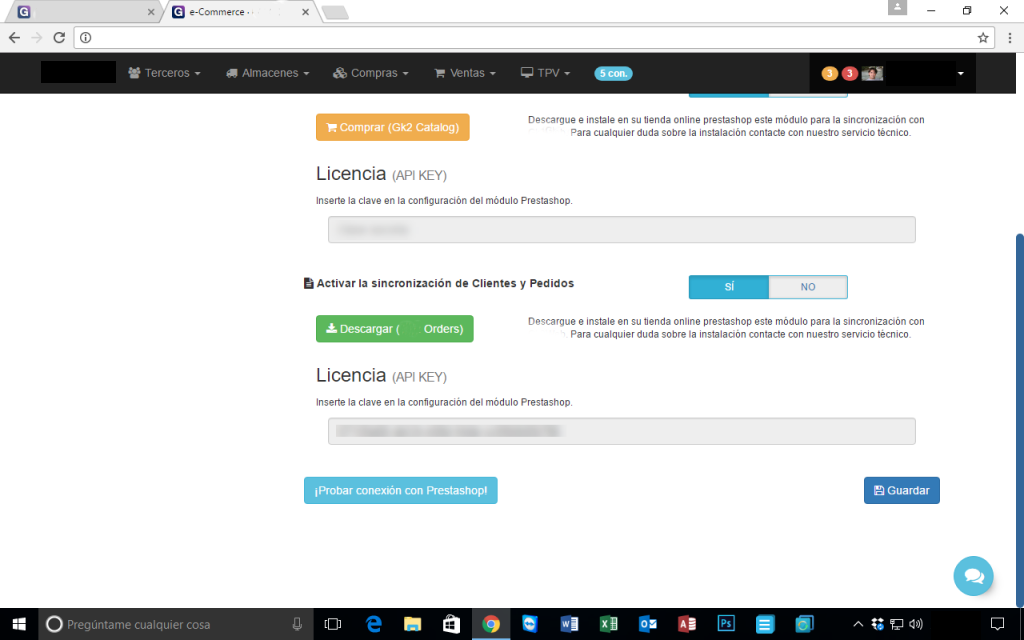
Task: Click the green Descargar Orders button
Action: (x=394, y=329)
